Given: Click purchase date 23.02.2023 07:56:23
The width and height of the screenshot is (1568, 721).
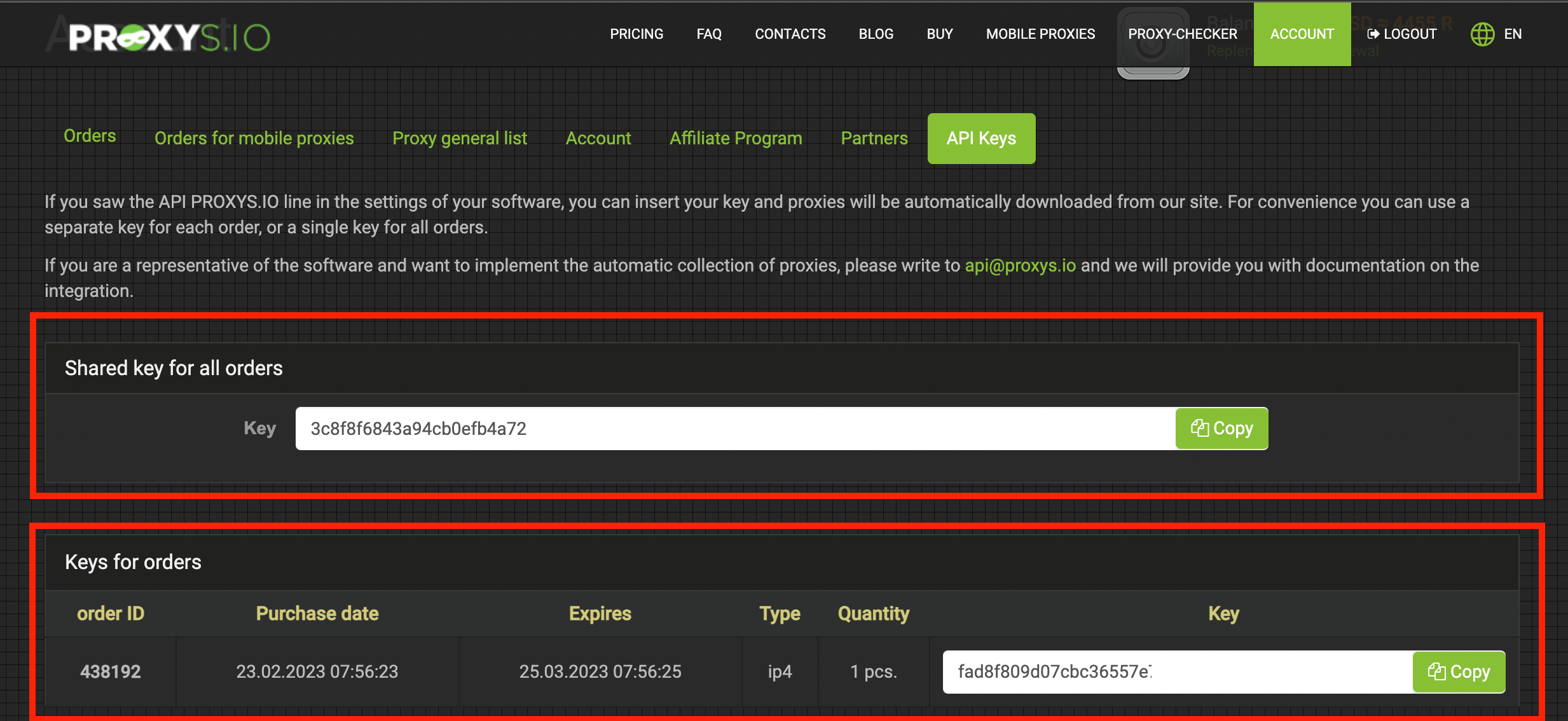Looking at the screenshot, I should click(x=317, y=672).
